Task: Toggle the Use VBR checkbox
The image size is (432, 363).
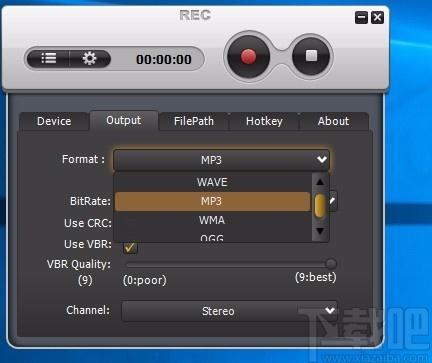Action: tap(130, 247)
